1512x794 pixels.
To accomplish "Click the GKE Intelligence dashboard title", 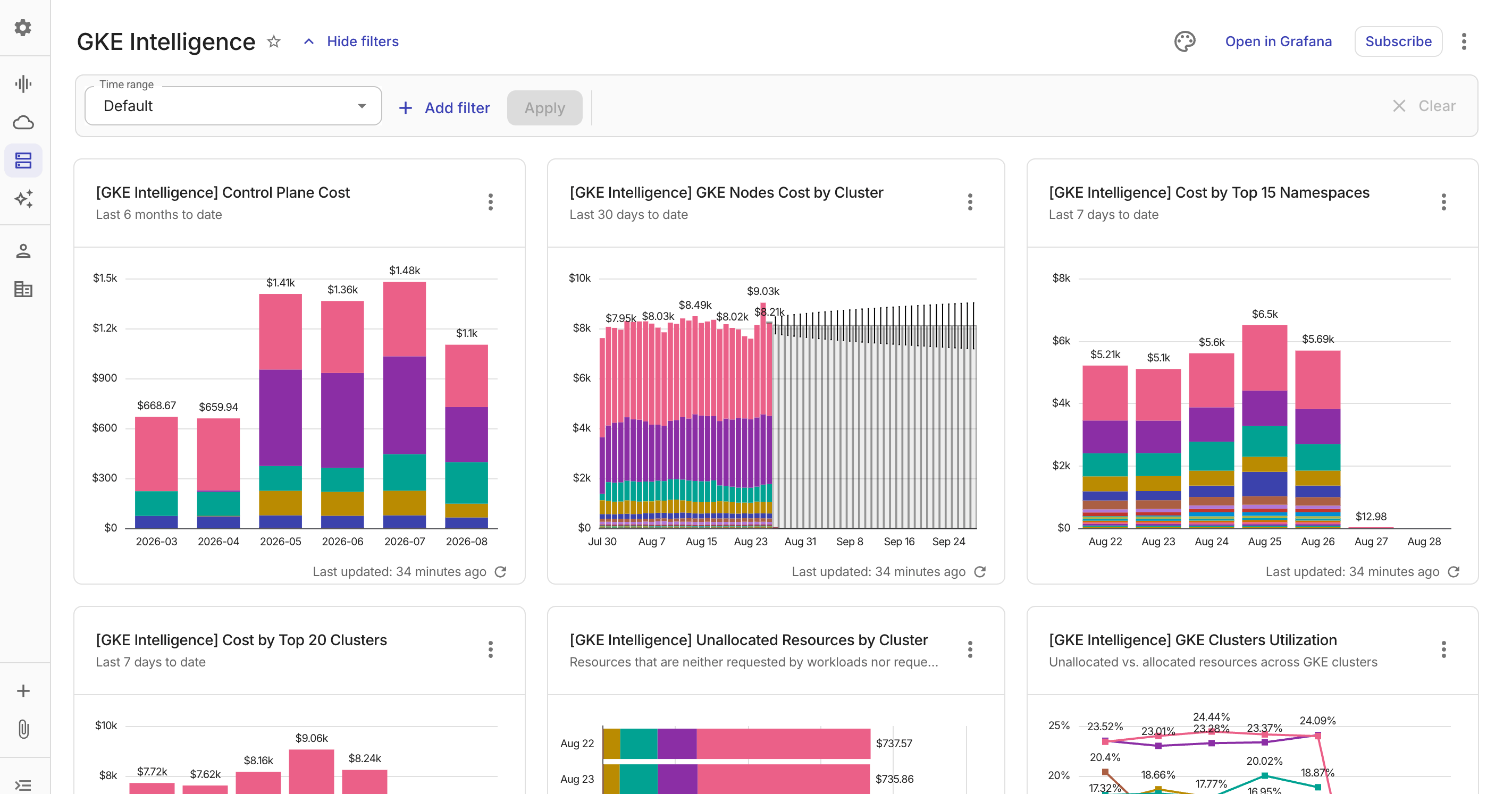I will 166,41.
